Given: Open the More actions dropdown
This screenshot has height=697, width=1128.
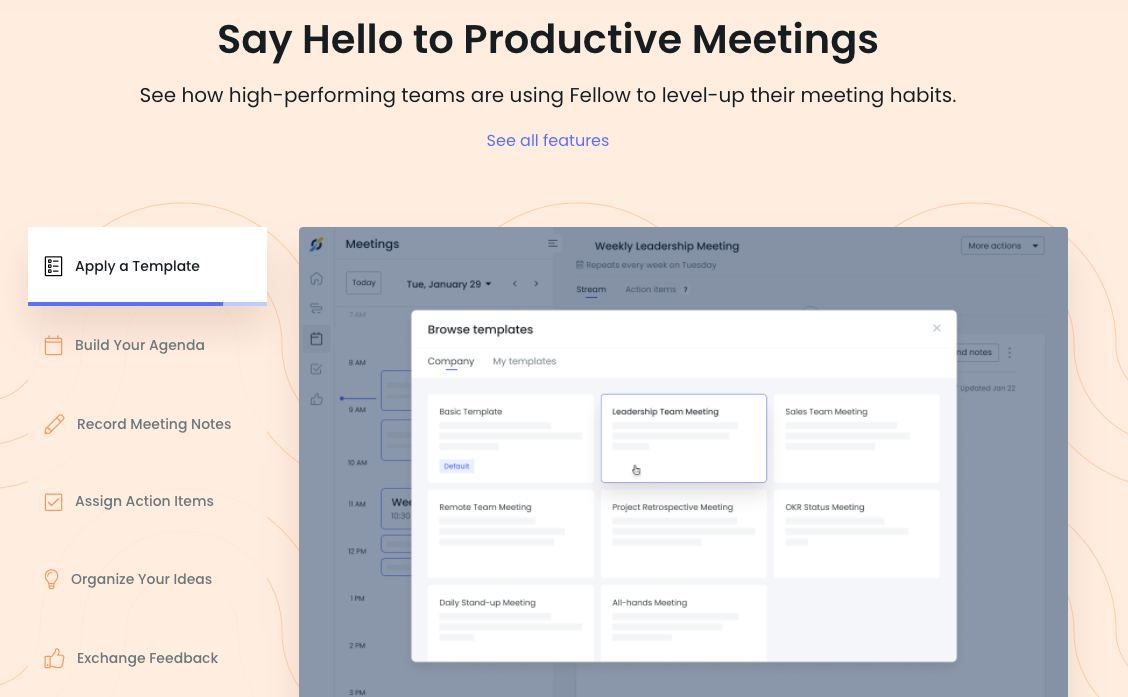Looking at the screenshot, I should click(x=1002, y=246).
